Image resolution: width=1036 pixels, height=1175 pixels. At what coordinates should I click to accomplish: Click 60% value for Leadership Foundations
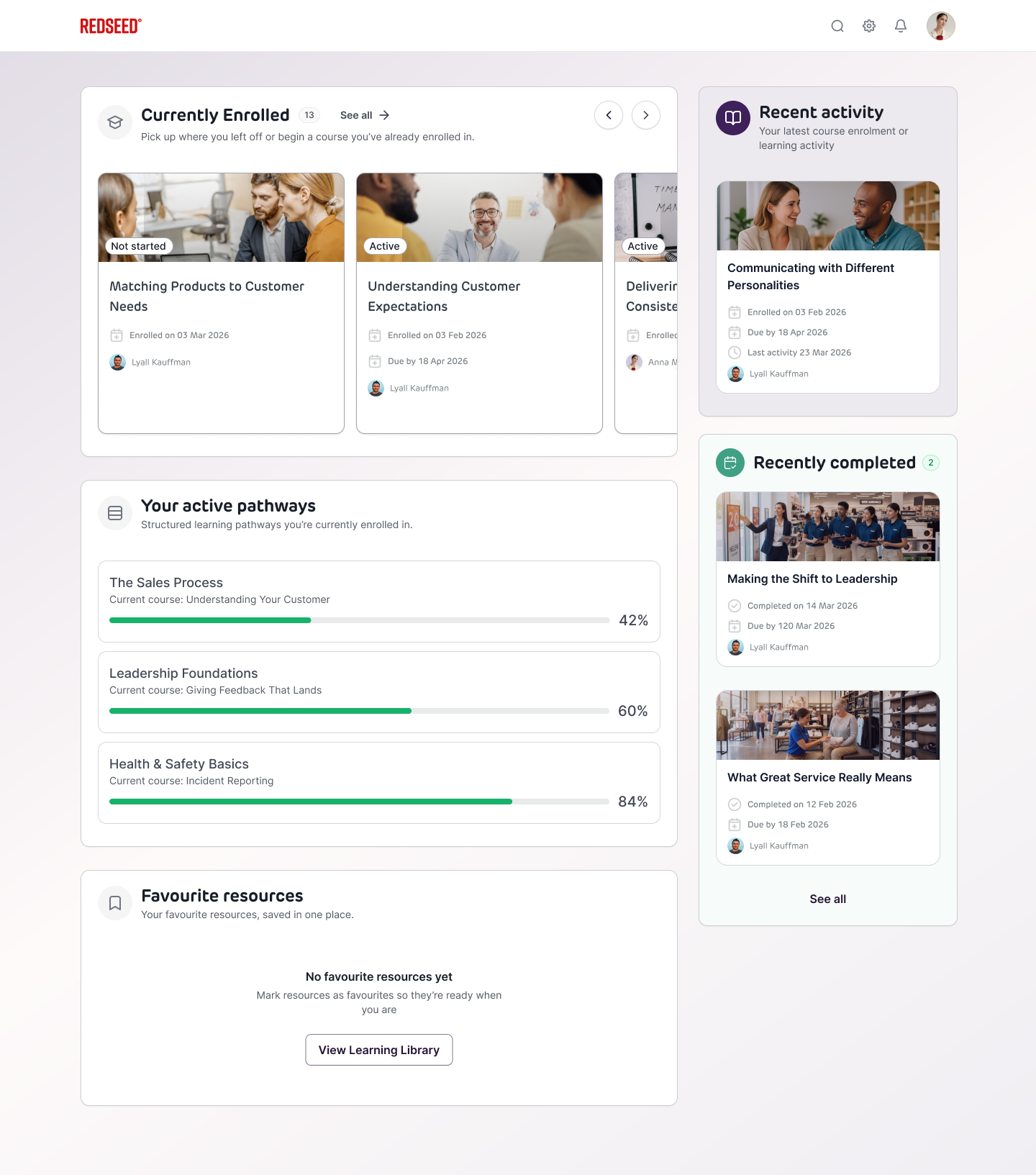633,711
